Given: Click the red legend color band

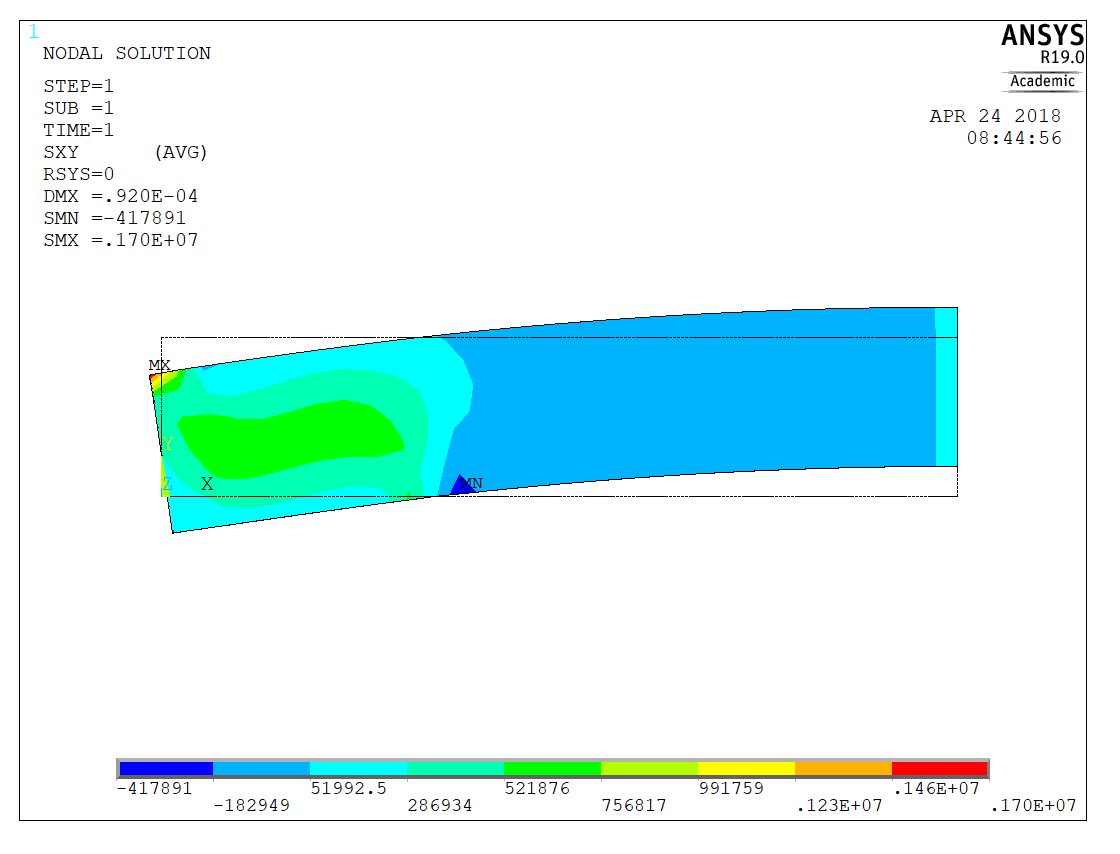Looking at the screenshot, I should click(940, 768).
